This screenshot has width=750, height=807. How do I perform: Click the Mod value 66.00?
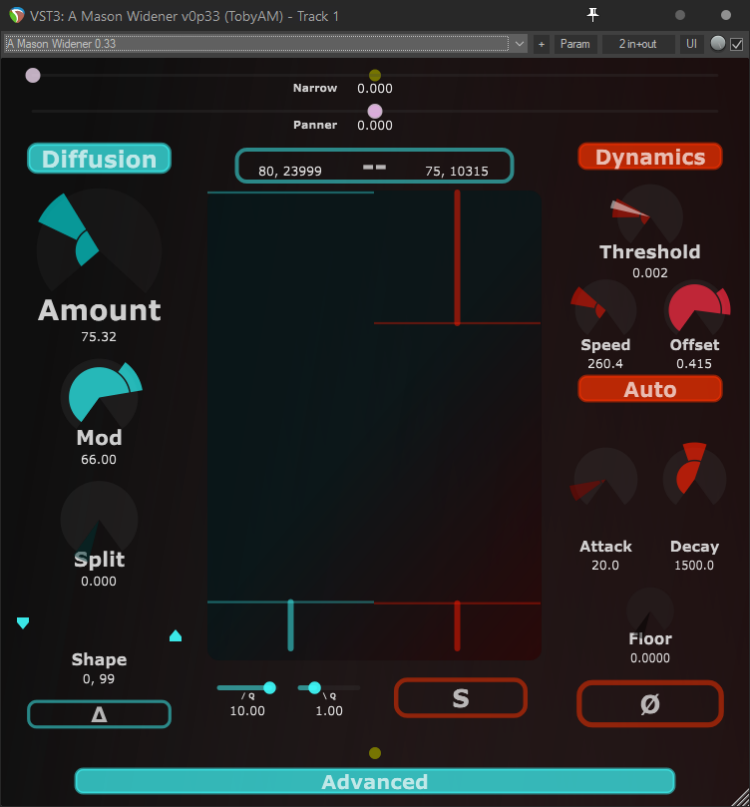[x=98, y=459]
